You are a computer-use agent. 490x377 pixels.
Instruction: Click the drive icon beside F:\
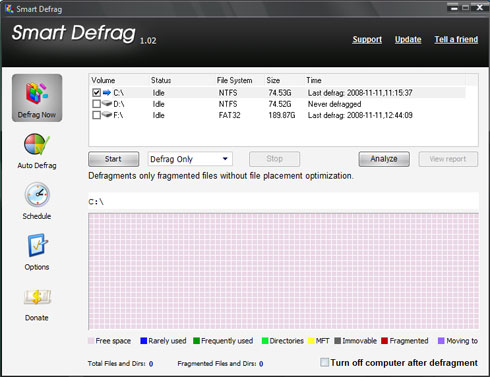(x=107, y=115)
